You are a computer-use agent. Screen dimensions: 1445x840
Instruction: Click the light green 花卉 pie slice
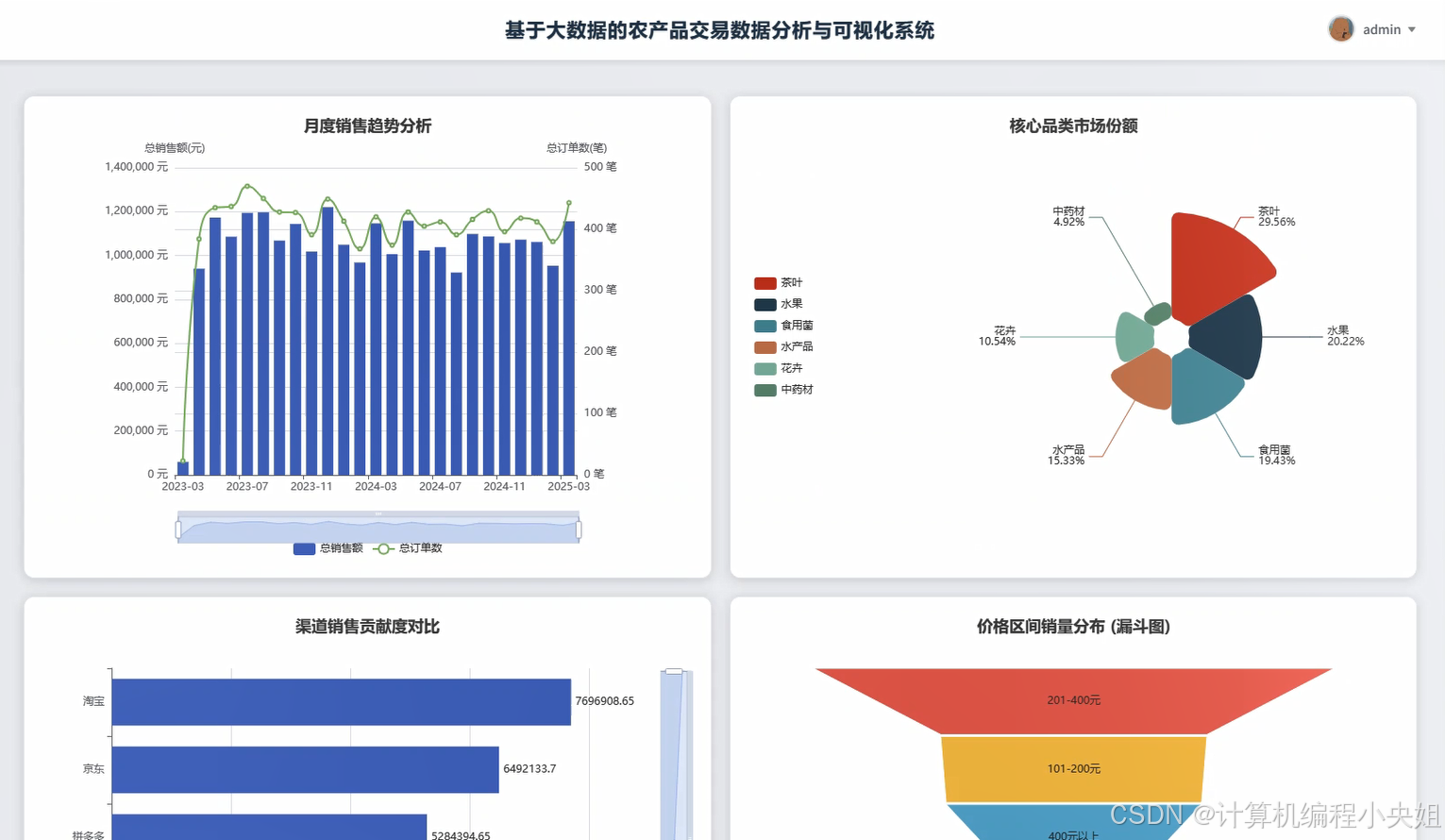[x=1133, y=337]
